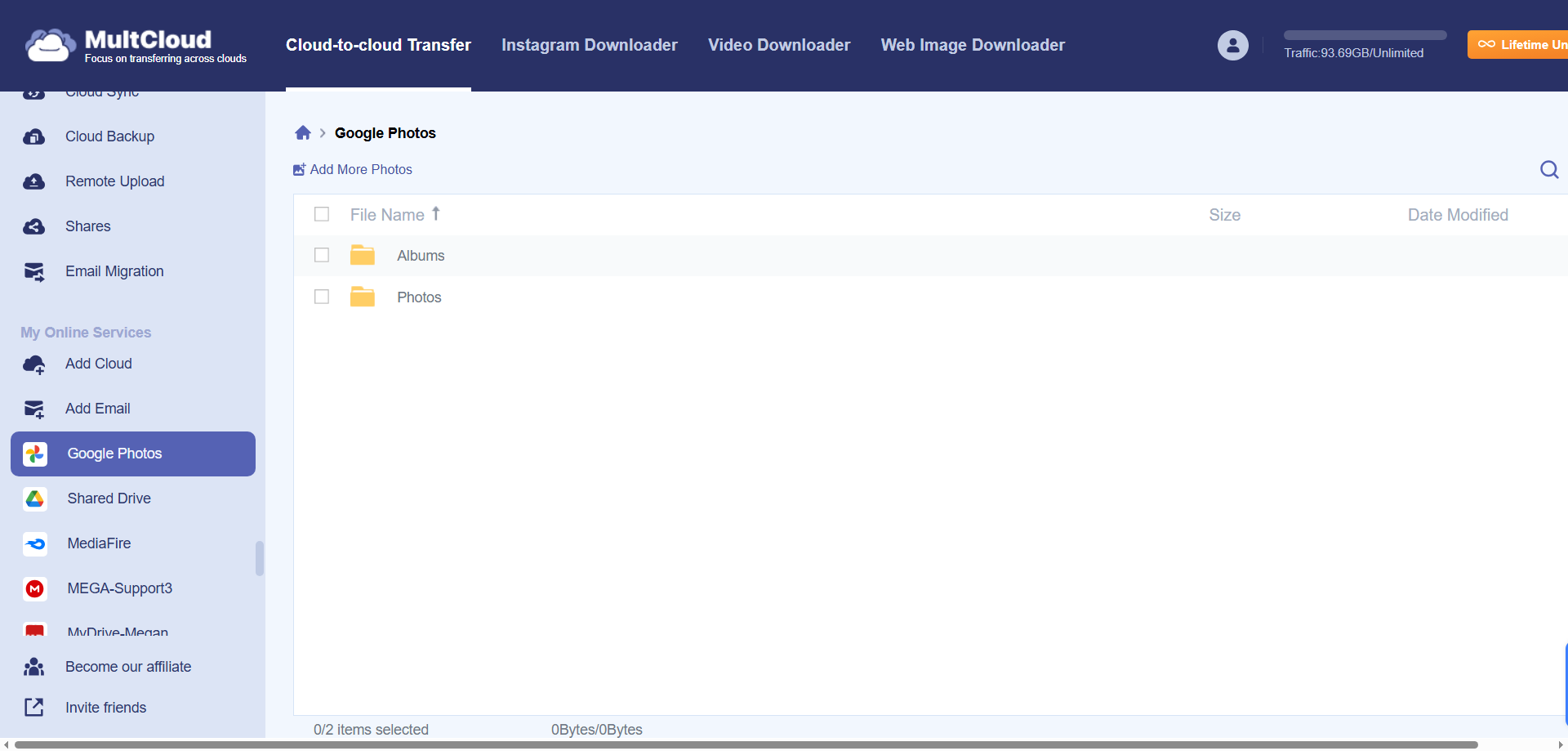Click the Invite friends share icon
The height and width of the screenshot is (751, 1568).
pos(34,708)
